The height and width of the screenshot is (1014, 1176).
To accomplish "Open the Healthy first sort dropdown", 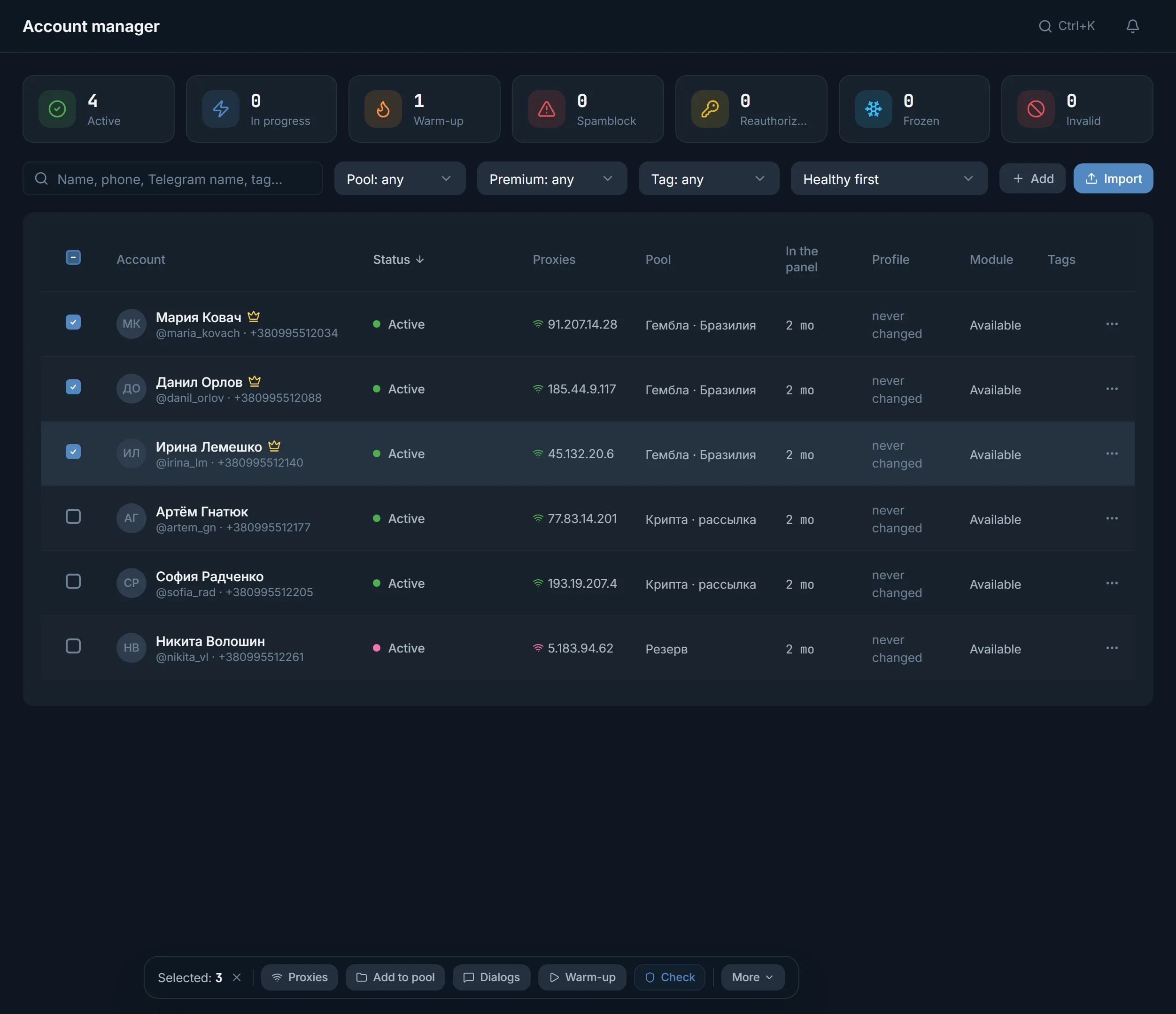I will (x=889, y=179).
